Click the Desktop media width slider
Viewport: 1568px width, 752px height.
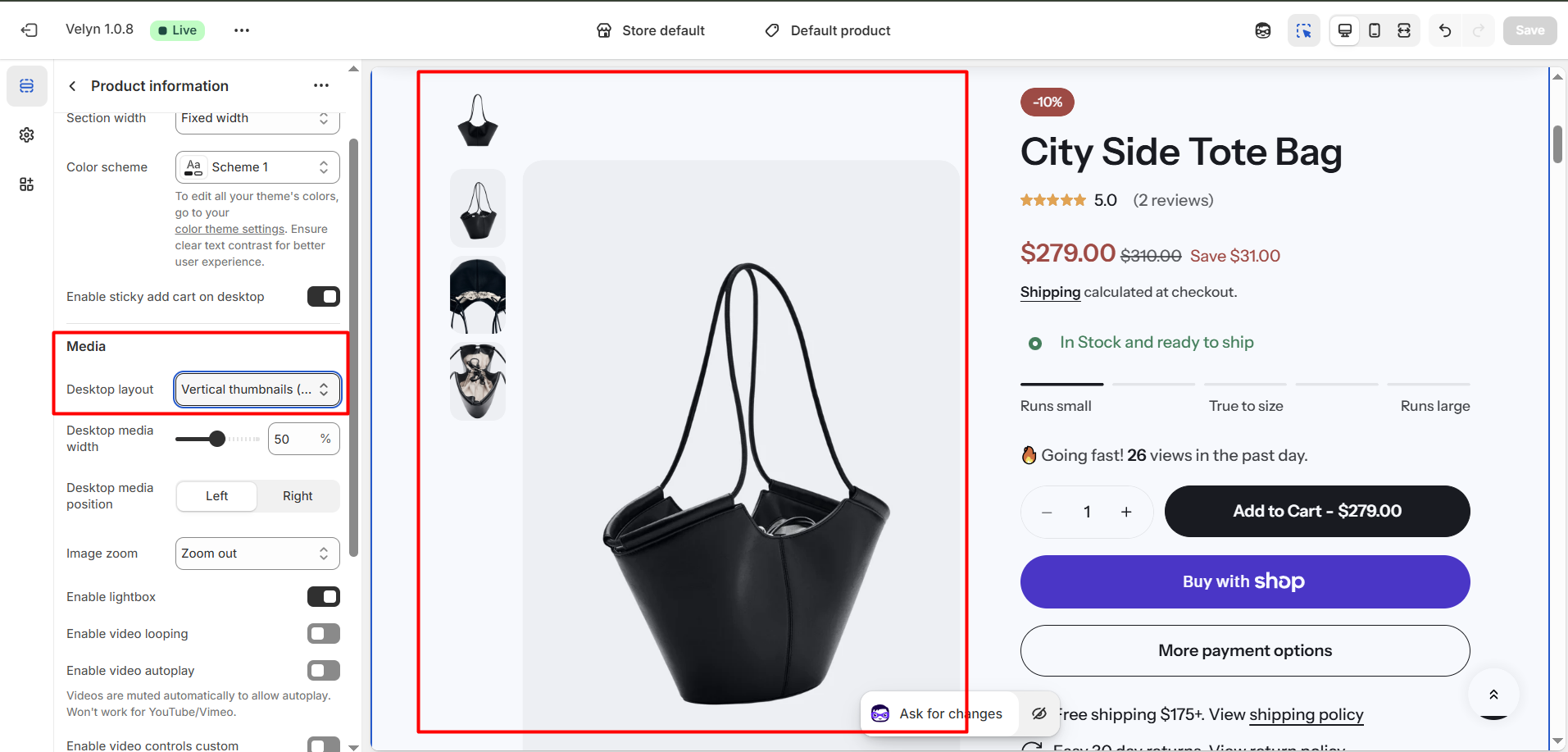tap(217, 440)
